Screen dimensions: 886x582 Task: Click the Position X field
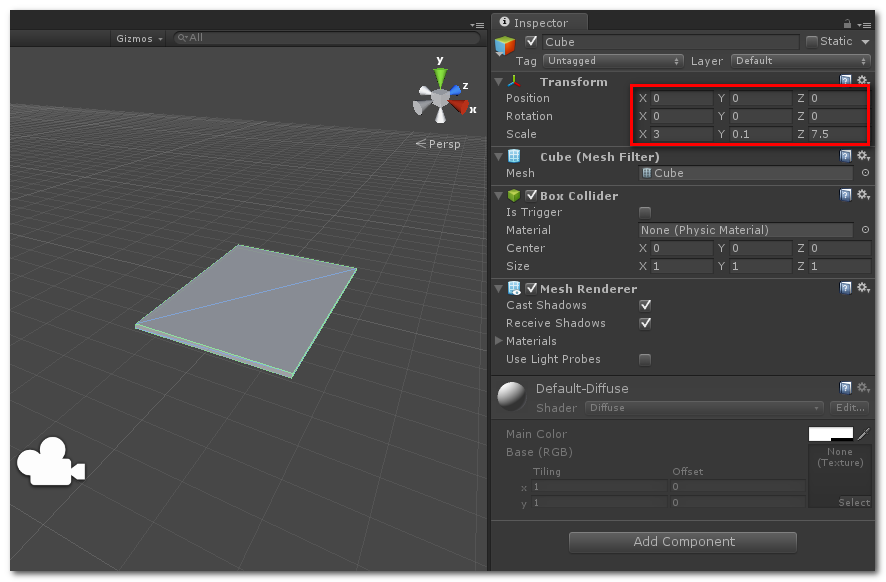click(x=681, y=98)
